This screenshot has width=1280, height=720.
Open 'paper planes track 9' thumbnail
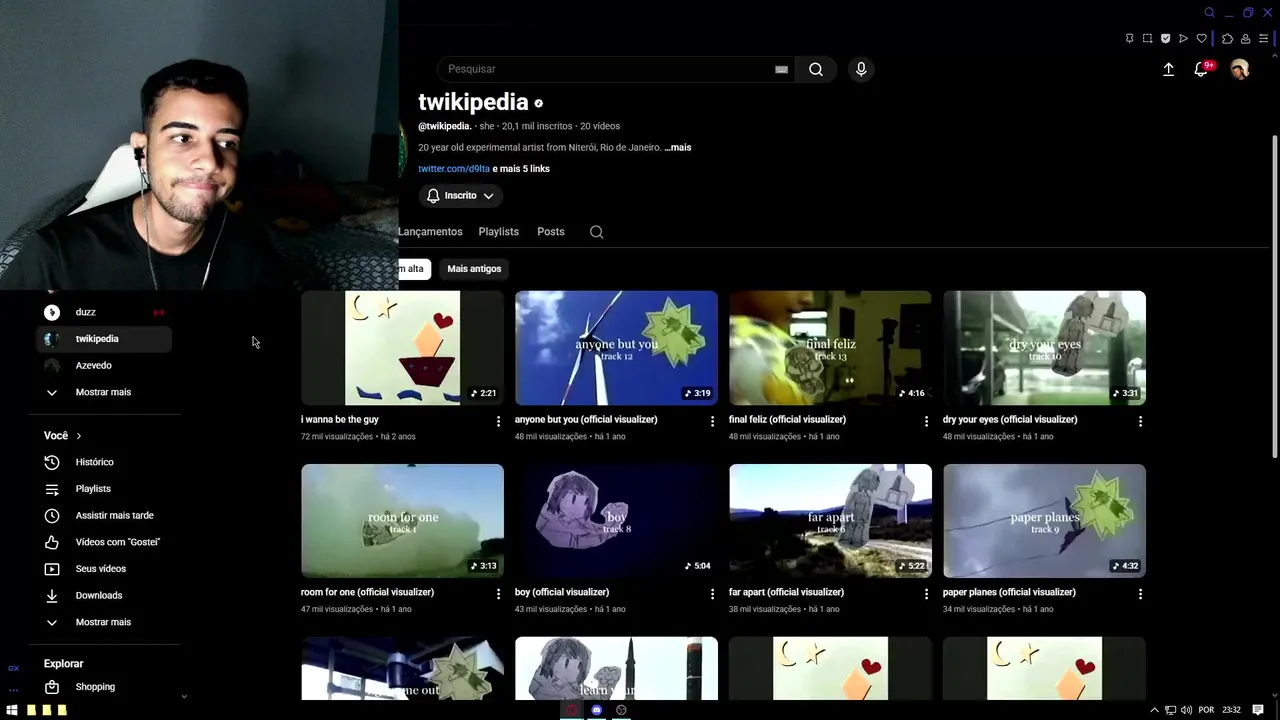coord(1044,521)
